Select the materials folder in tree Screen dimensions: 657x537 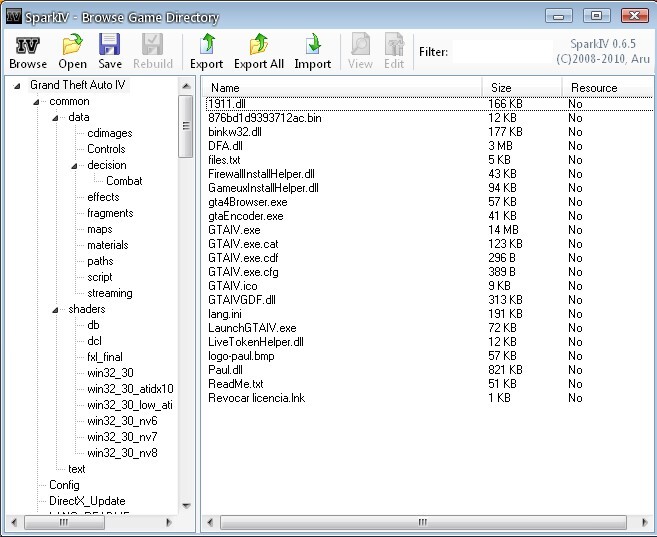tap(108, 245)
